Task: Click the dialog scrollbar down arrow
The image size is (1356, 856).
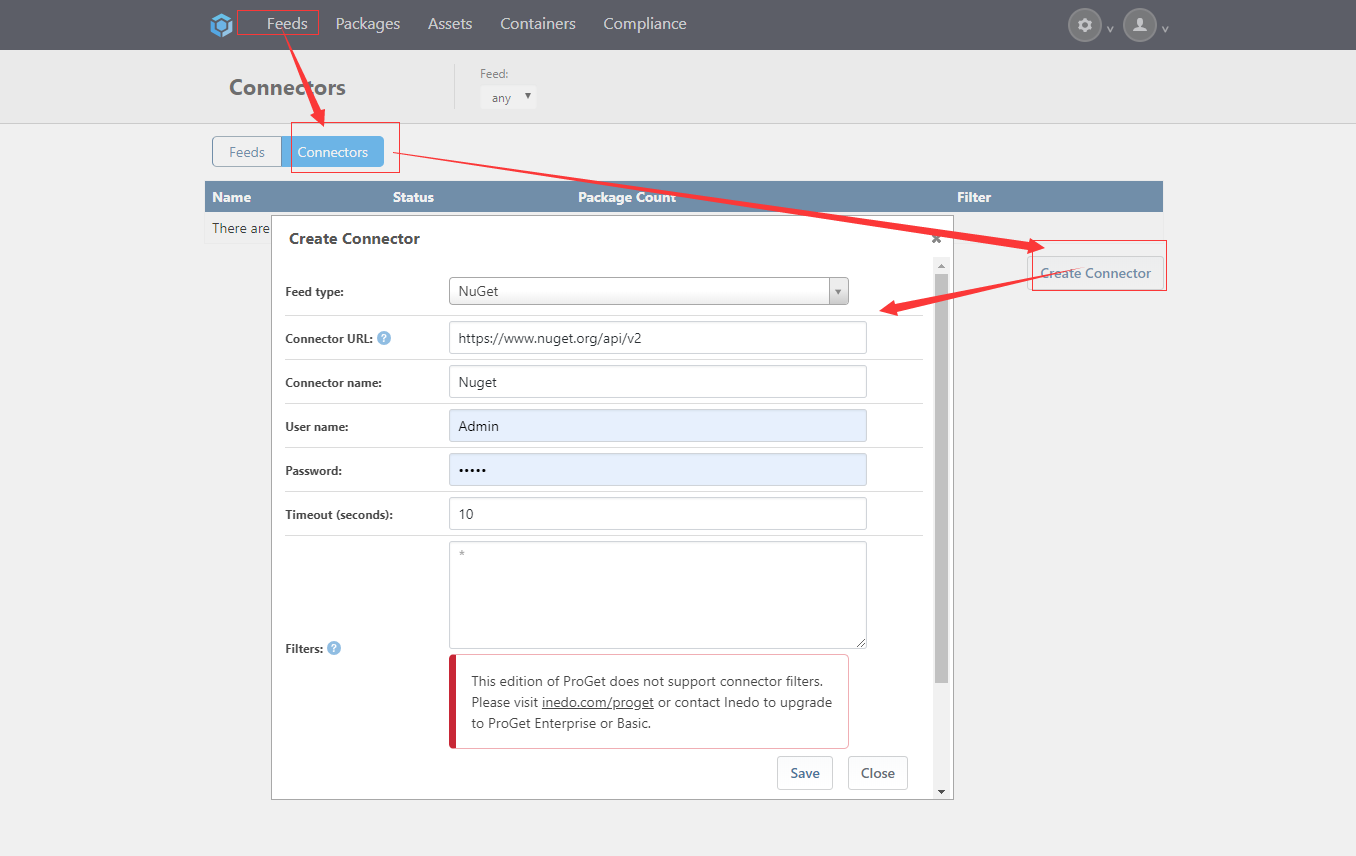Action: (941, 791)
